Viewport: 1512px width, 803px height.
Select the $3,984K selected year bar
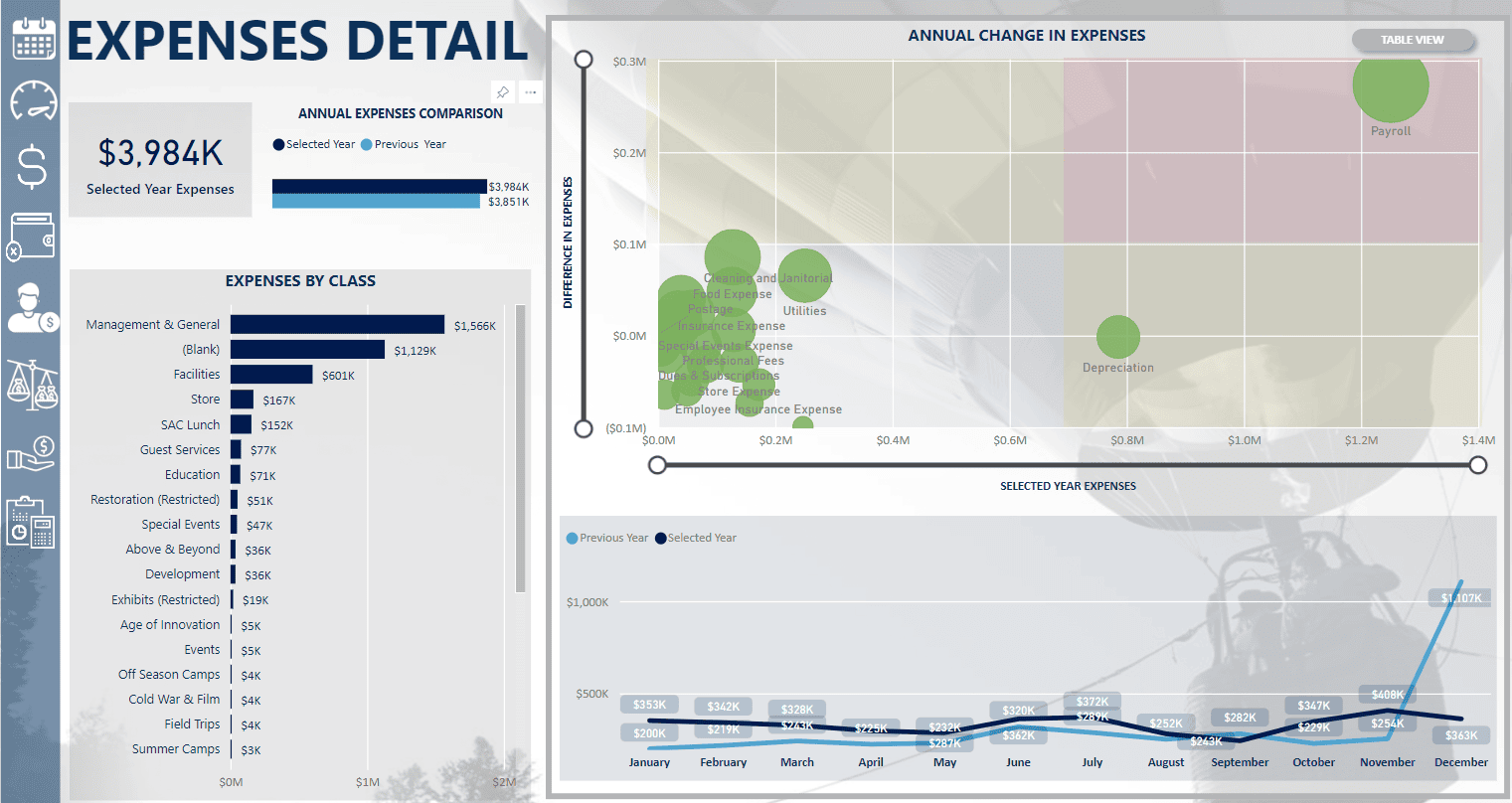pos(380,187)
